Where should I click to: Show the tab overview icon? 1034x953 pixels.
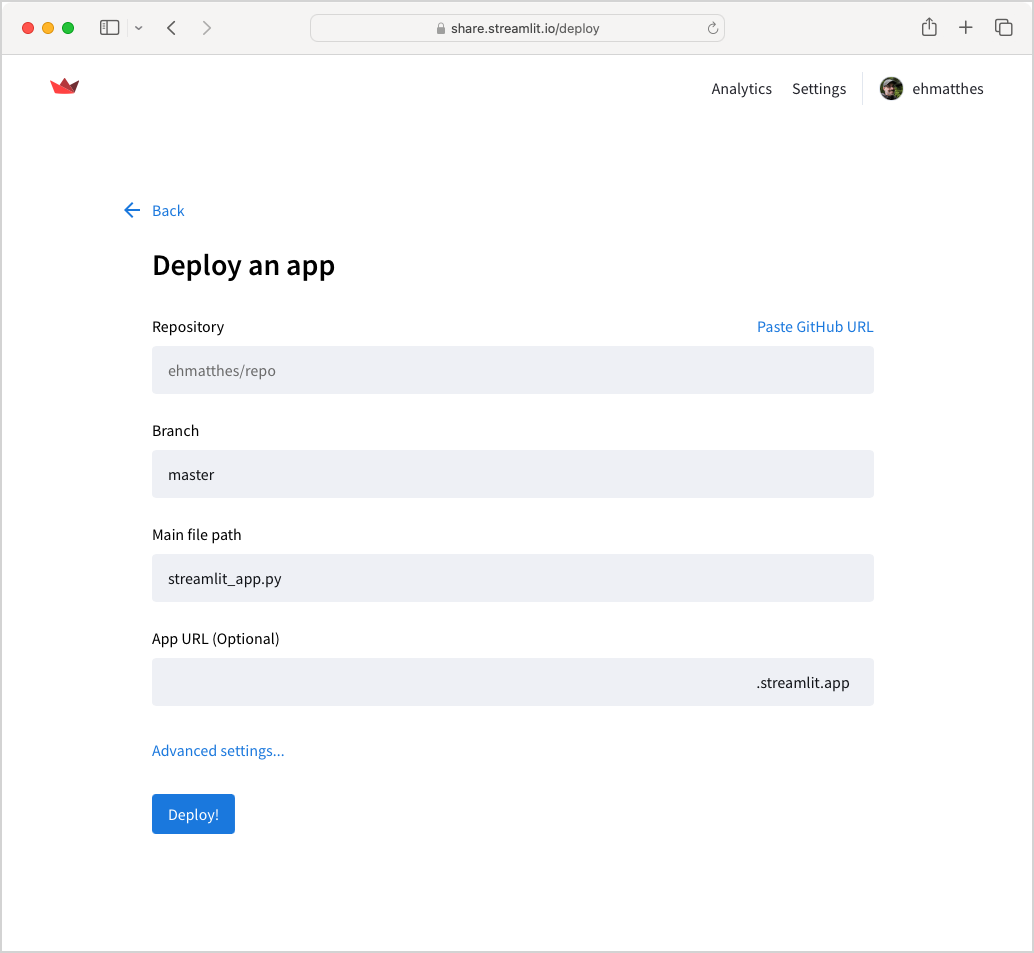click(1004, 28)
